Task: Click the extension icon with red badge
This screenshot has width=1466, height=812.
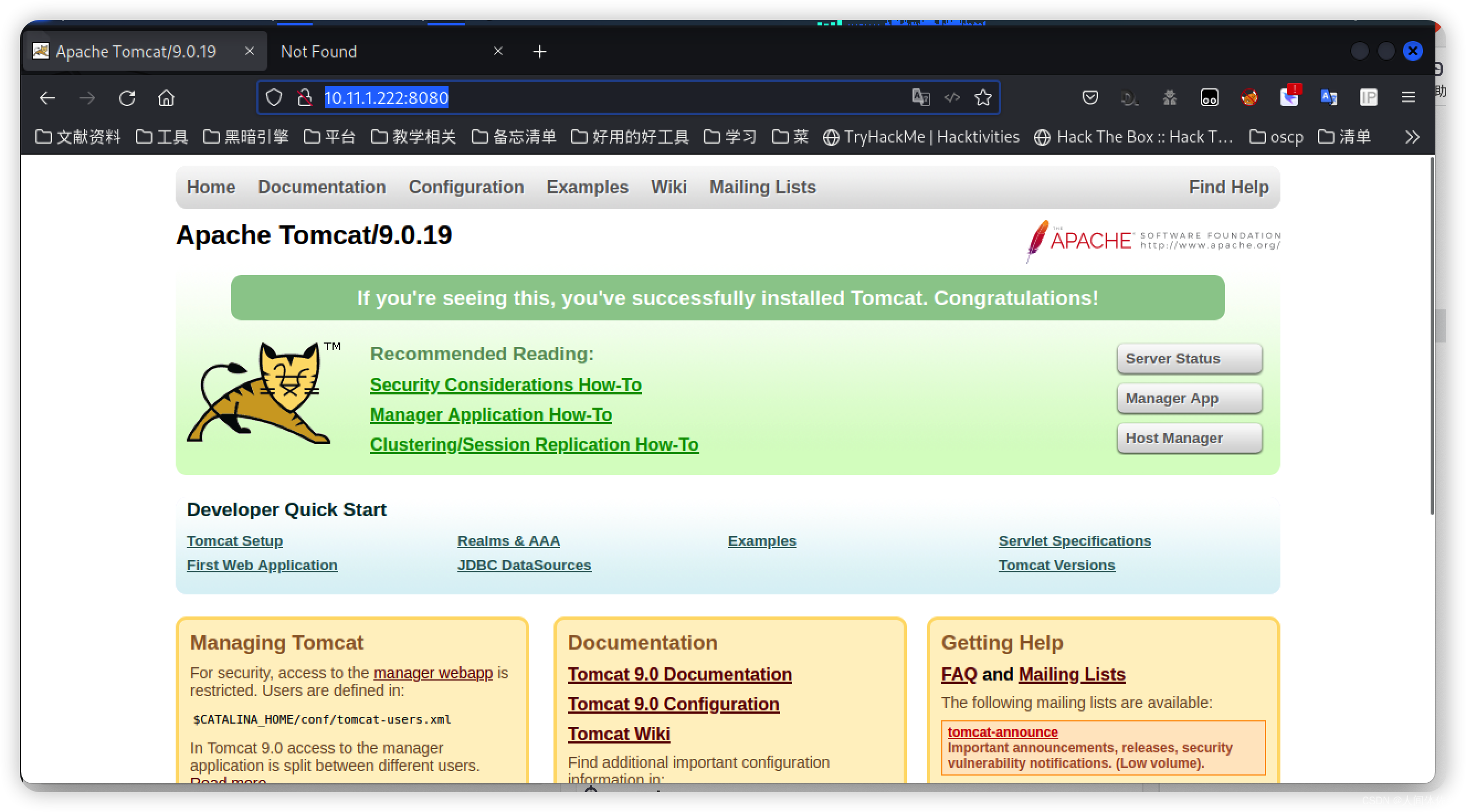Action: 1289,96
